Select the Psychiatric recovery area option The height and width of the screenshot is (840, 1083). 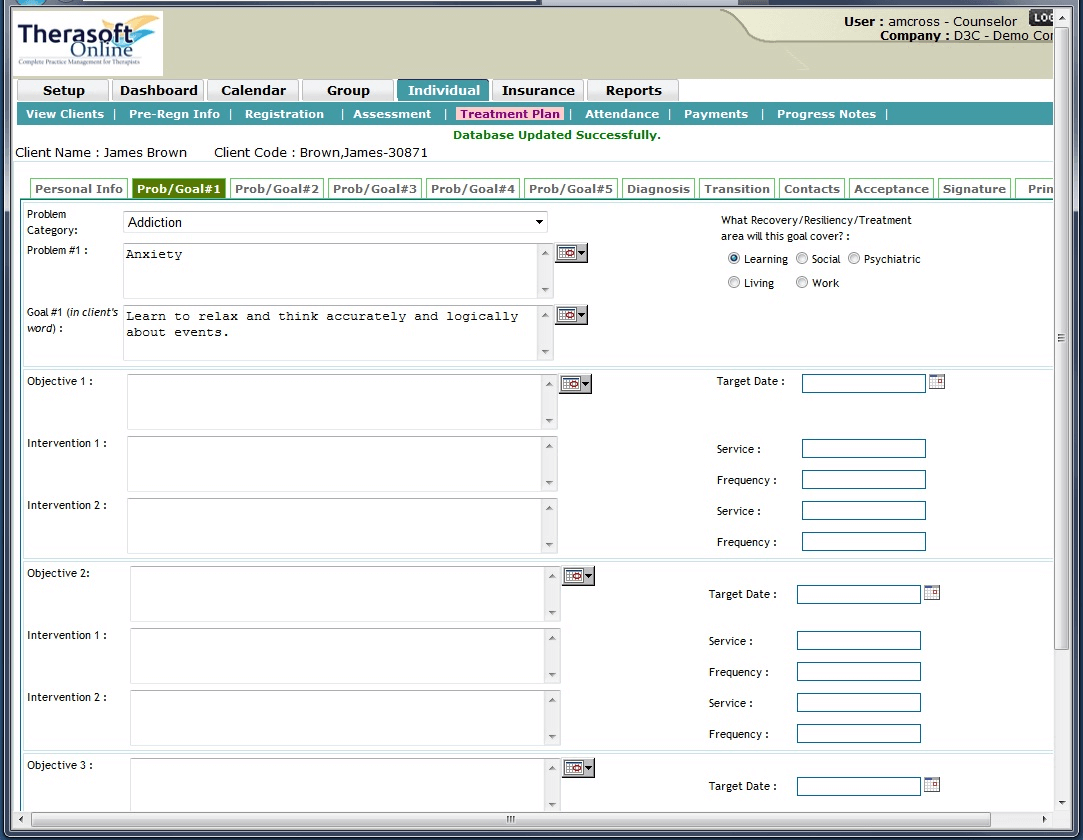(854, 258)
